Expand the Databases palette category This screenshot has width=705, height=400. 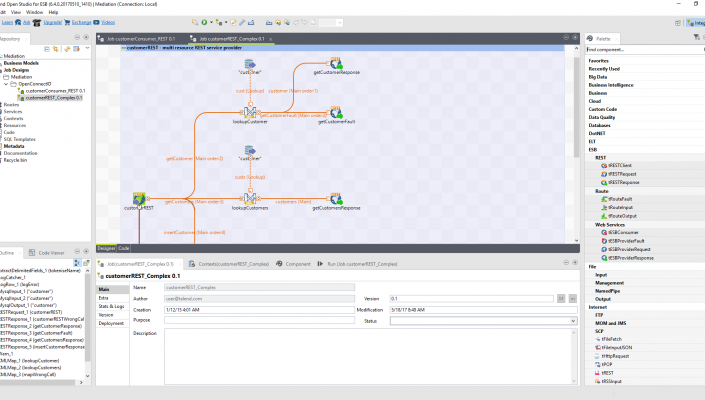600,125
